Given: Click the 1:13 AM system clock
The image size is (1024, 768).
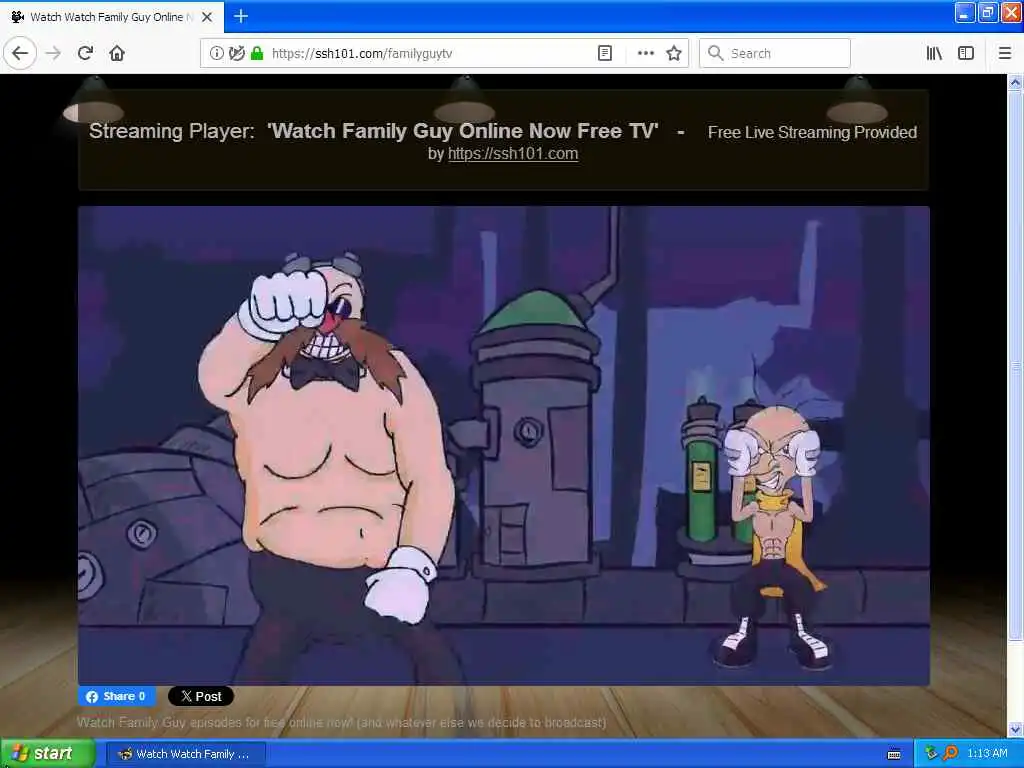Looking at the screenshot, I should pyautogui.click(x=987, y=754).
